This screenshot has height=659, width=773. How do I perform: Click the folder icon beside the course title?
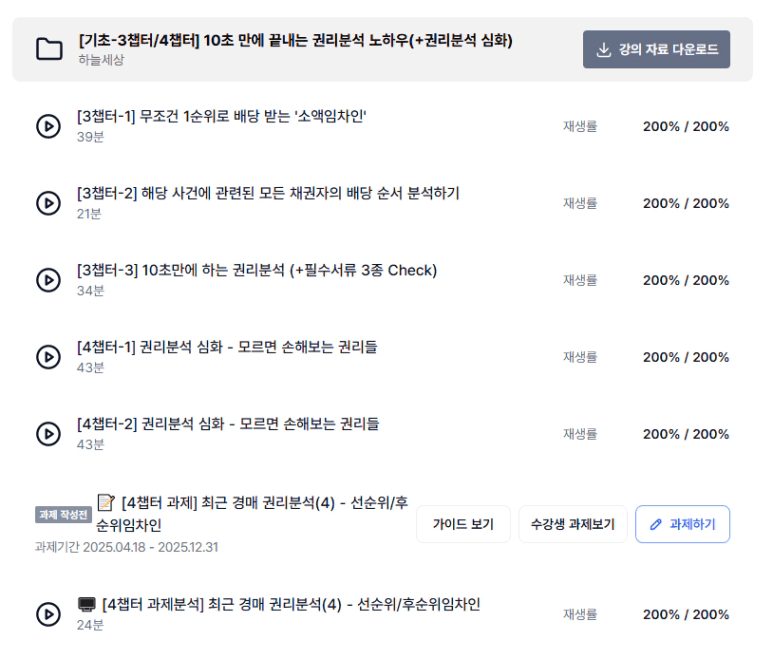pyautogui.click(x=49, y=49)
